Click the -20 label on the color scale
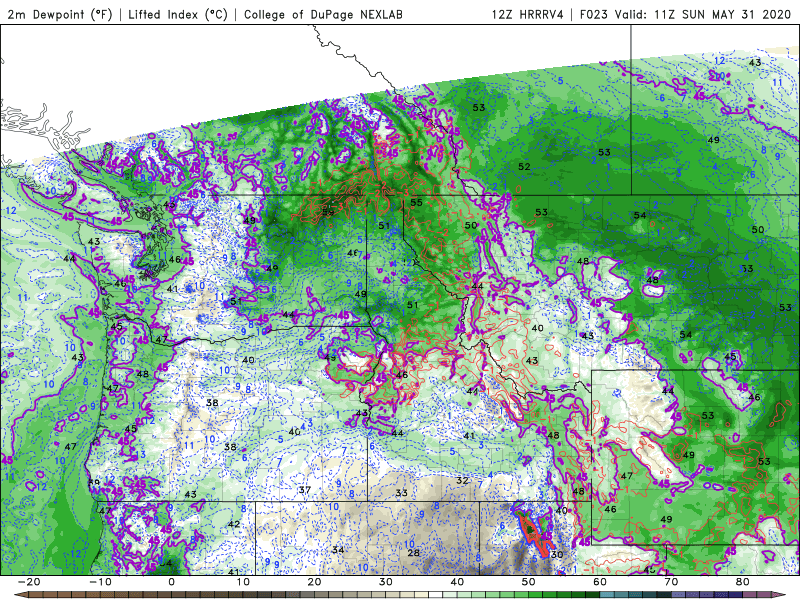800x600 pixels. tap(28, 582)
